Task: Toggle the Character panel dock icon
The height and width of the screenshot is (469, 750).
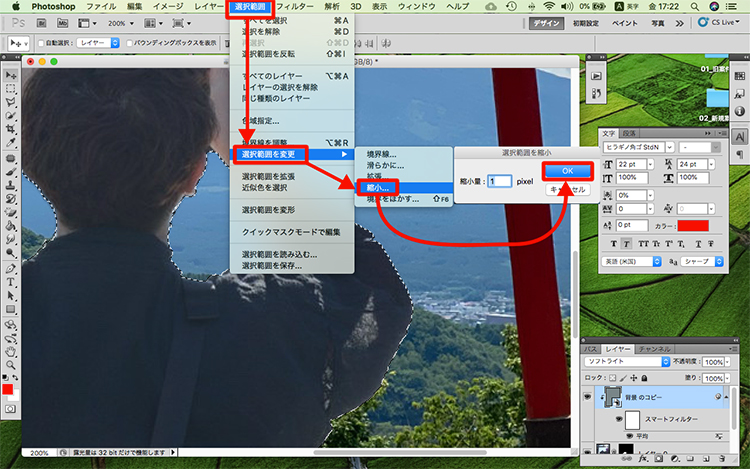Action: (x=739, y=137)
